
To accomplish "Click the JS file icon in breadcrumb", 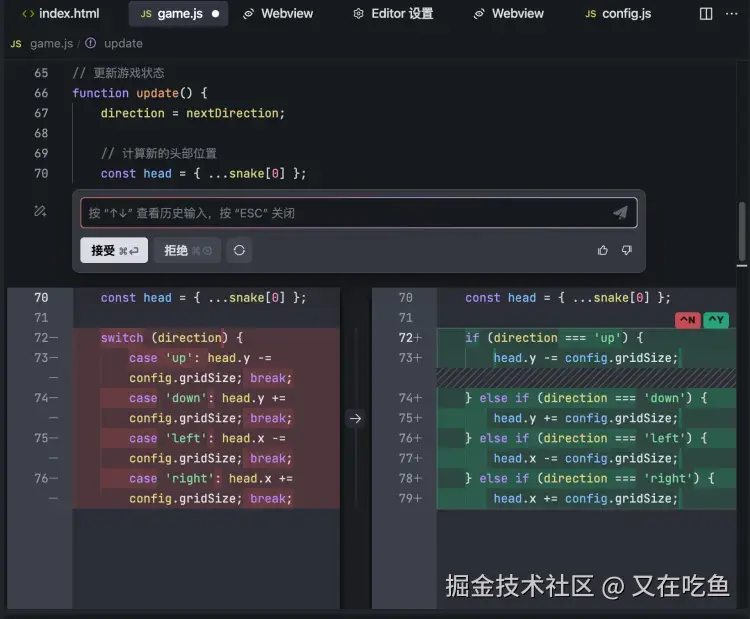I will 16,44.
